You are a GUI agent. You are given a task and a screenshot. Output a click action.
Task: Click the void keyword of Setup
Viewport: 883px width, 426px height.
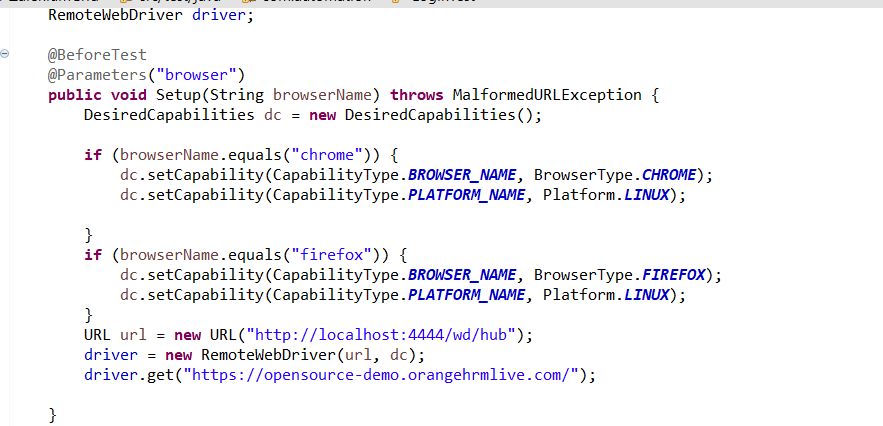128,95
